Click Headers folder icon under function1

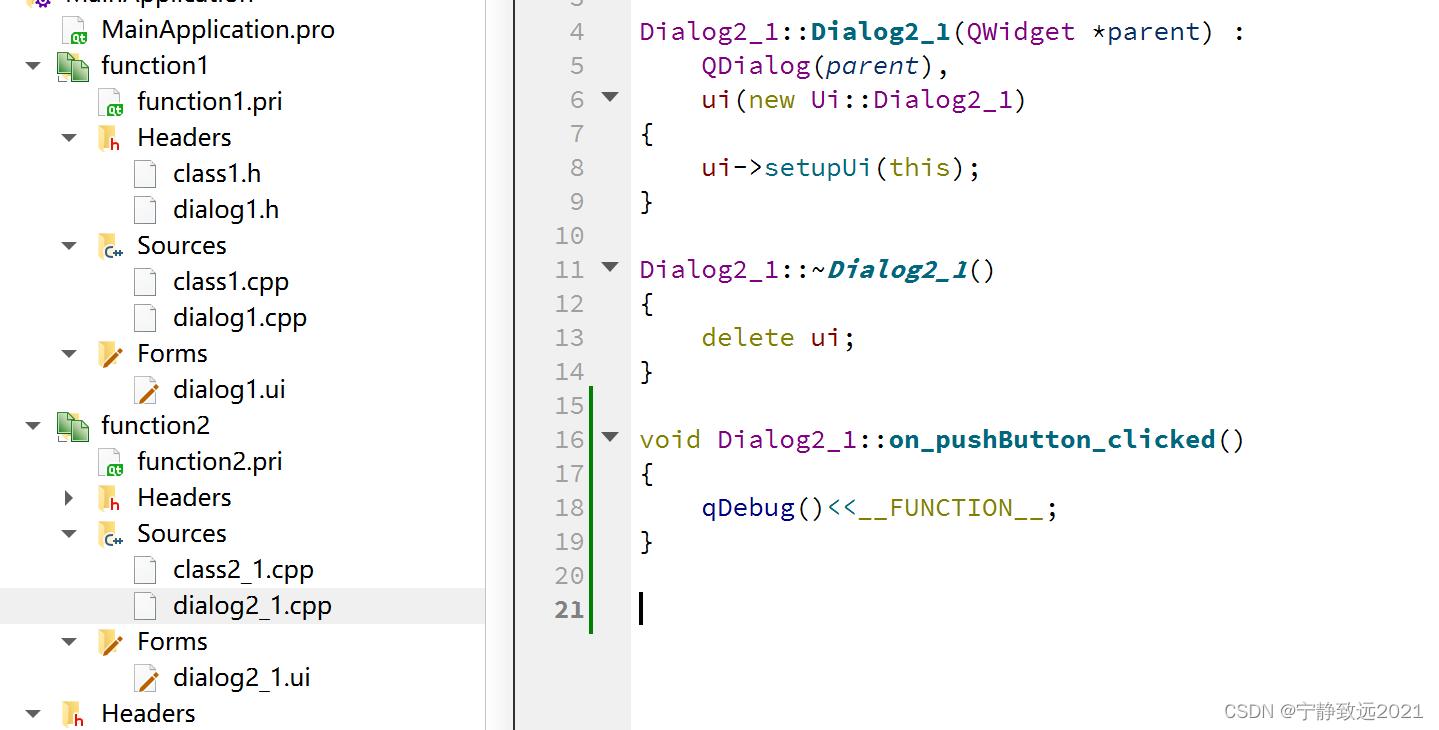(x=110, y=138)
